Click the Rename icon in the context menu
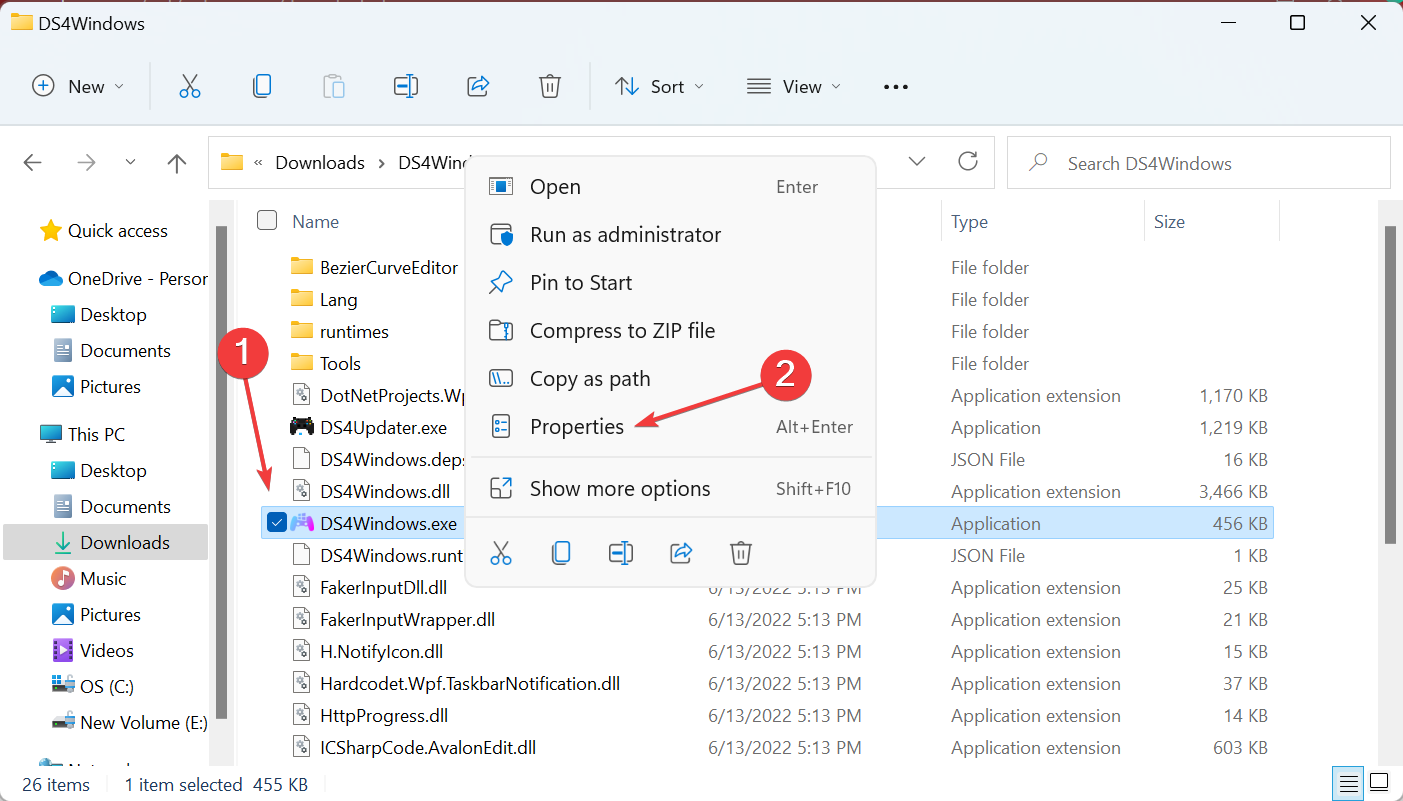The height and width of the screenshot is (801, 1403). tap(621, 552)
